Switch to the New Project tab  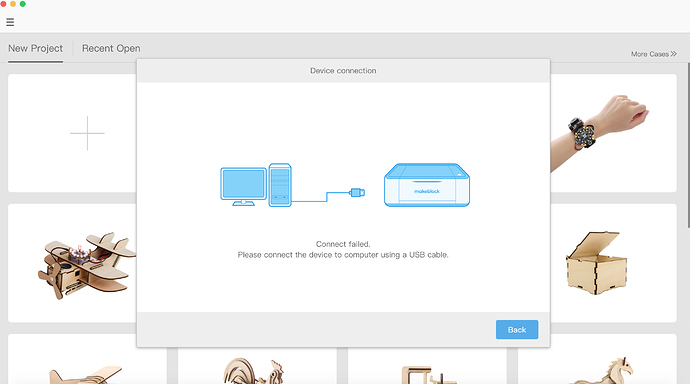[36, 48]
